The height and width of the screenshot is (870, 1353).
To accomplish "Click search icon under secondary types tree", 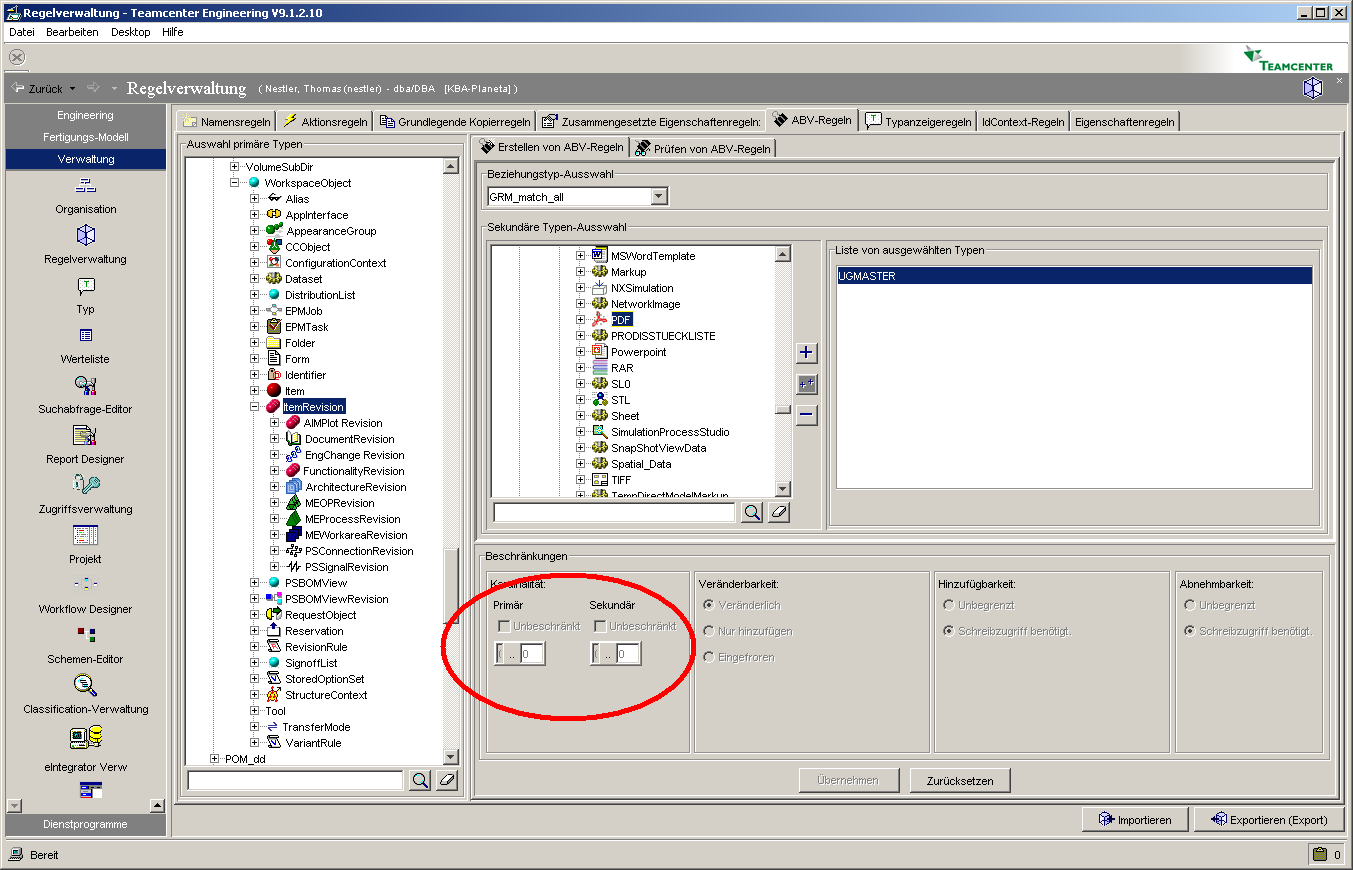I will coord(751,513).
